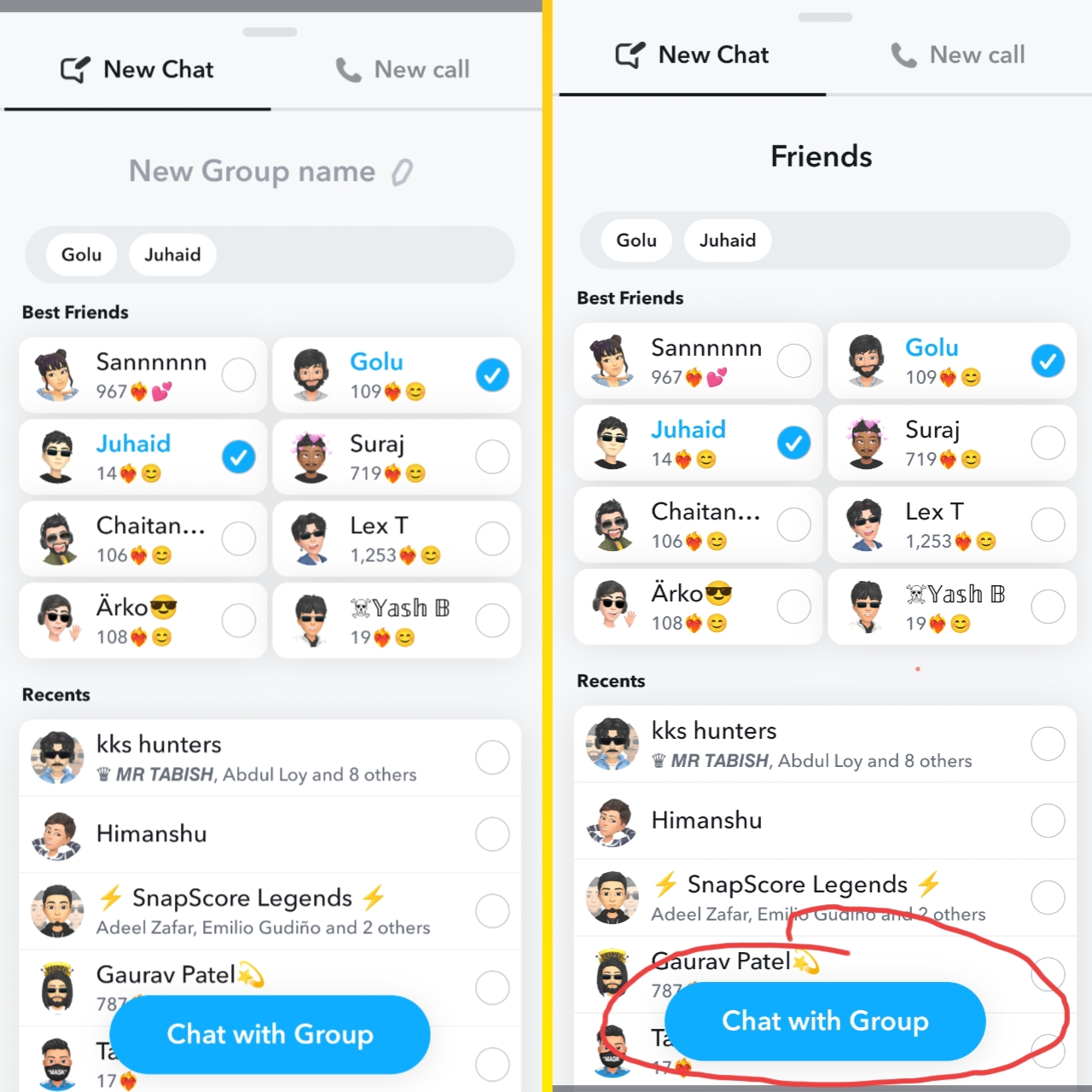Select the Ärko friend in left panel
The image size is (1092, 1092).
click(x=142, y=620)
